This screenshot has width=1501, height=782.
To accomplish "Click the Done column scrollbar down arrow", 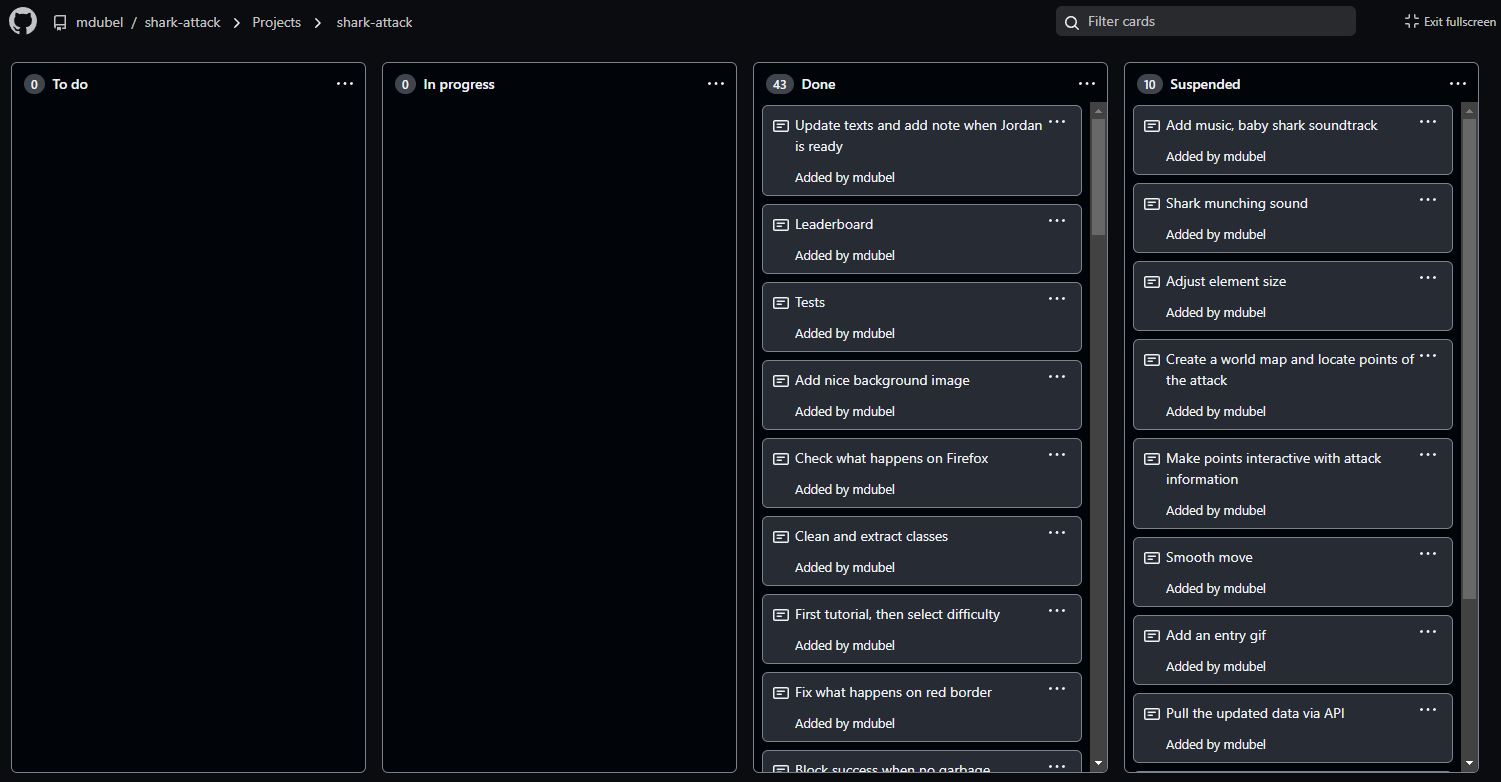I will tap(1098, 763).
